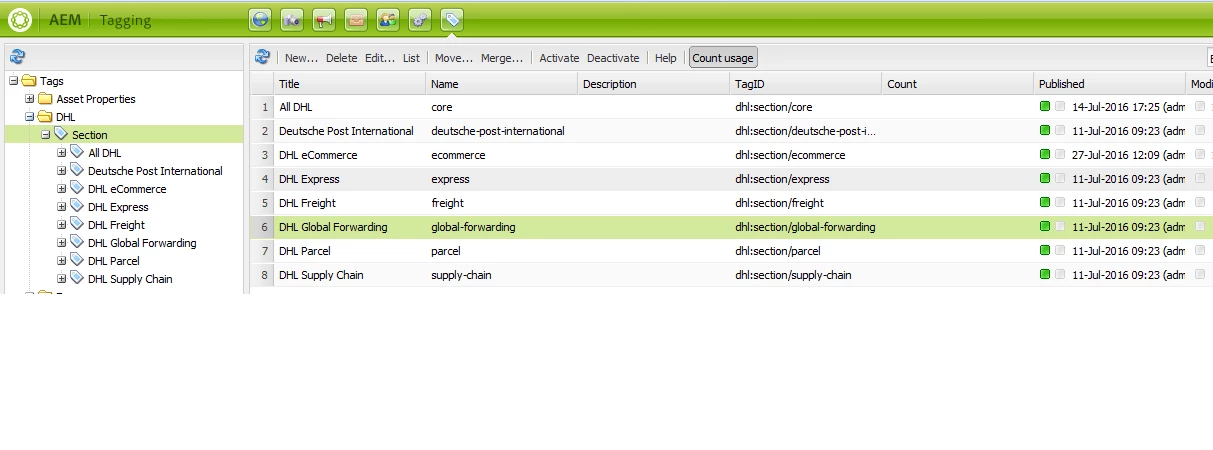The width and height of the screenshot is (1213, 450).
Task: Click the DHL eCommerce tag icon in tree
Action: click(77, 188)
